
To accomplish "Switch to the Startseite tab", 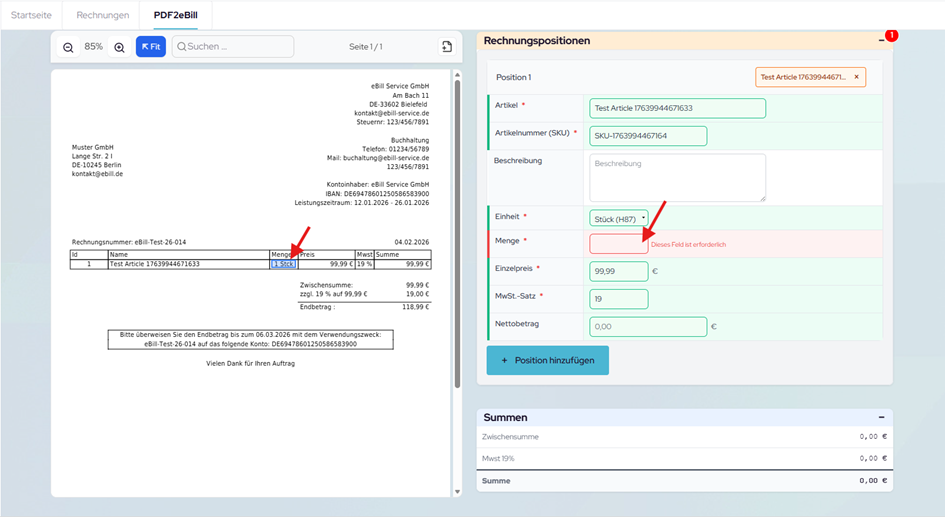I will pos(31,15).
